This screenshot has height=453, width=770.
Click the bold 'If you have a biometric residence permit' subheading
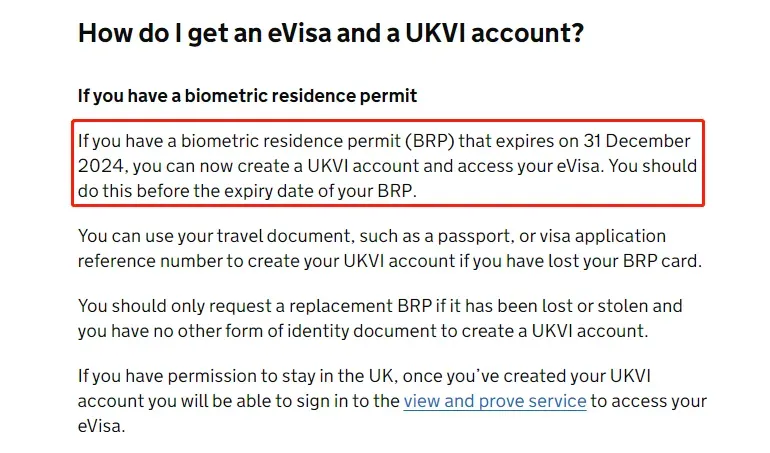(247, 96)
